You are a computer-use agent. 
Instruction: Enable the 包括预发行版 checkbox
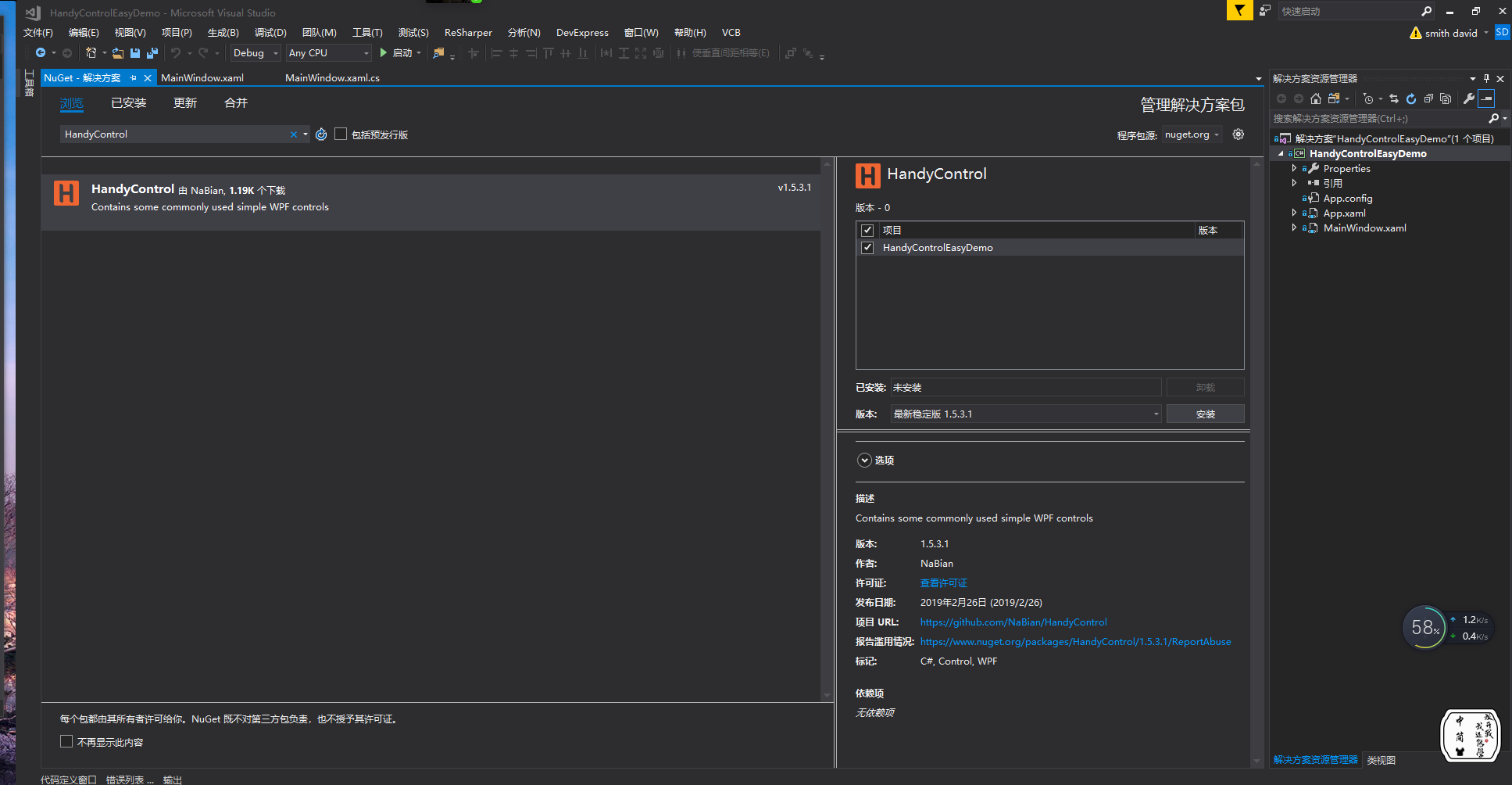click(341, 134)
